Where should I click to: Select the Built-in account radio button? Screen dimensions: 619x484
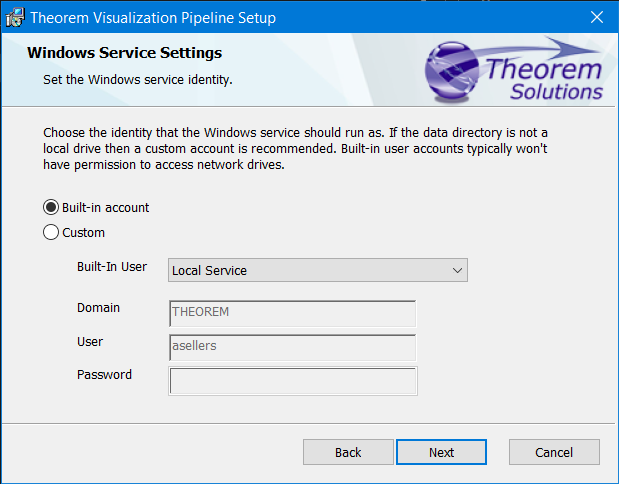tap(51, 208)
